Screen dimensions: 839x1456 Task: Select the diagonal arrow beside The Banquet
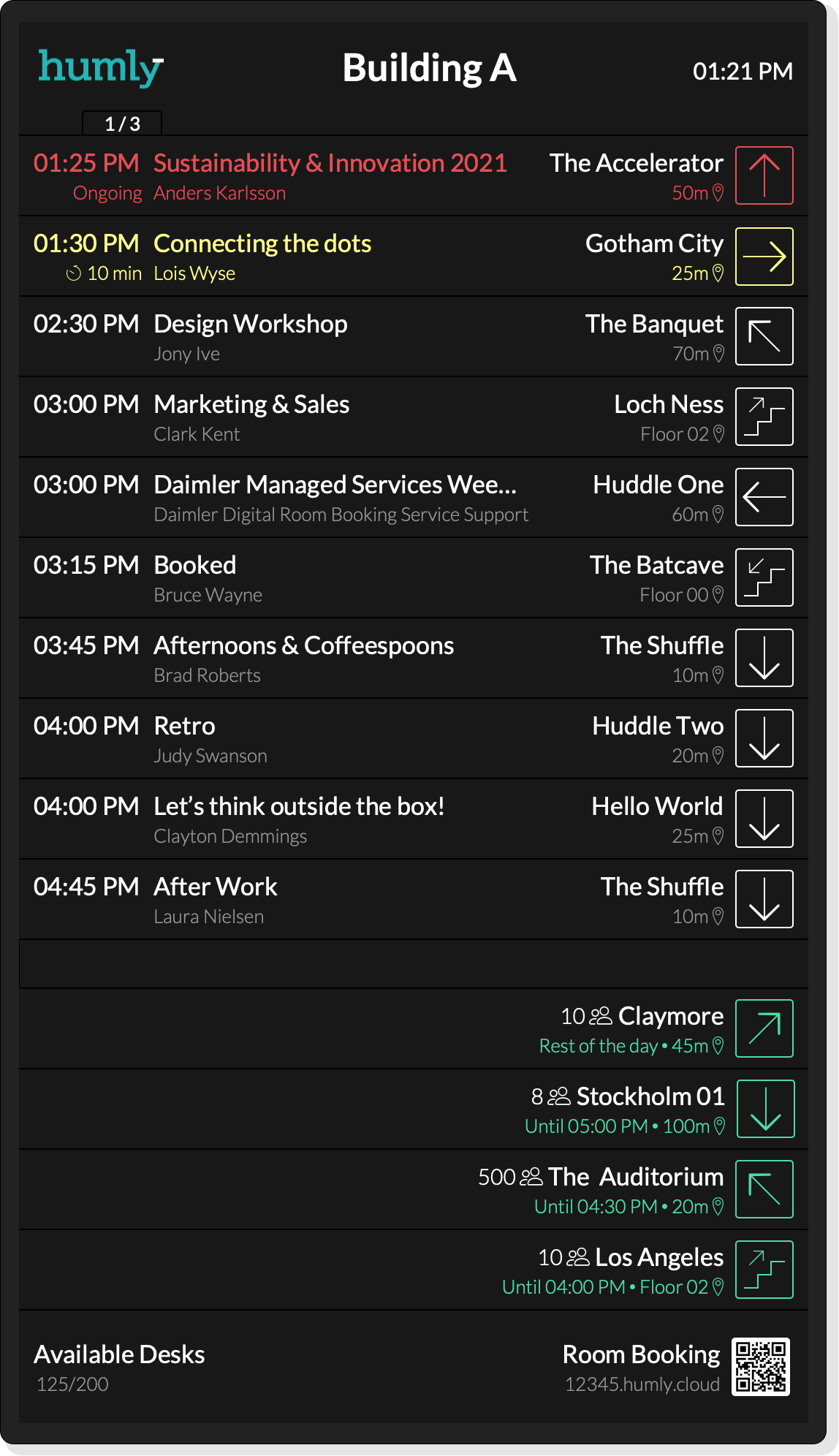[764, 336]
